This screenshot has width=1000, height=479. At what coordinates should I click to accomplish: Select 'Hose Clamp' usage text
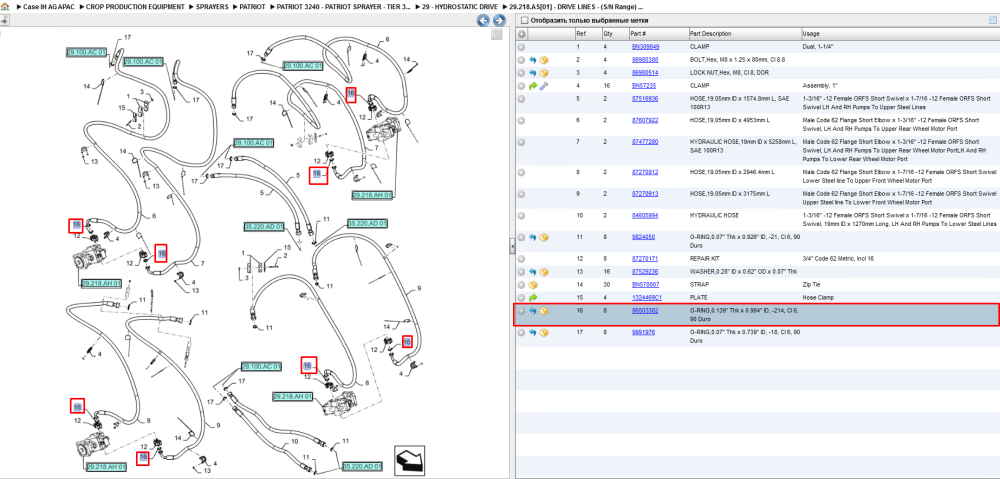point(819,297)
